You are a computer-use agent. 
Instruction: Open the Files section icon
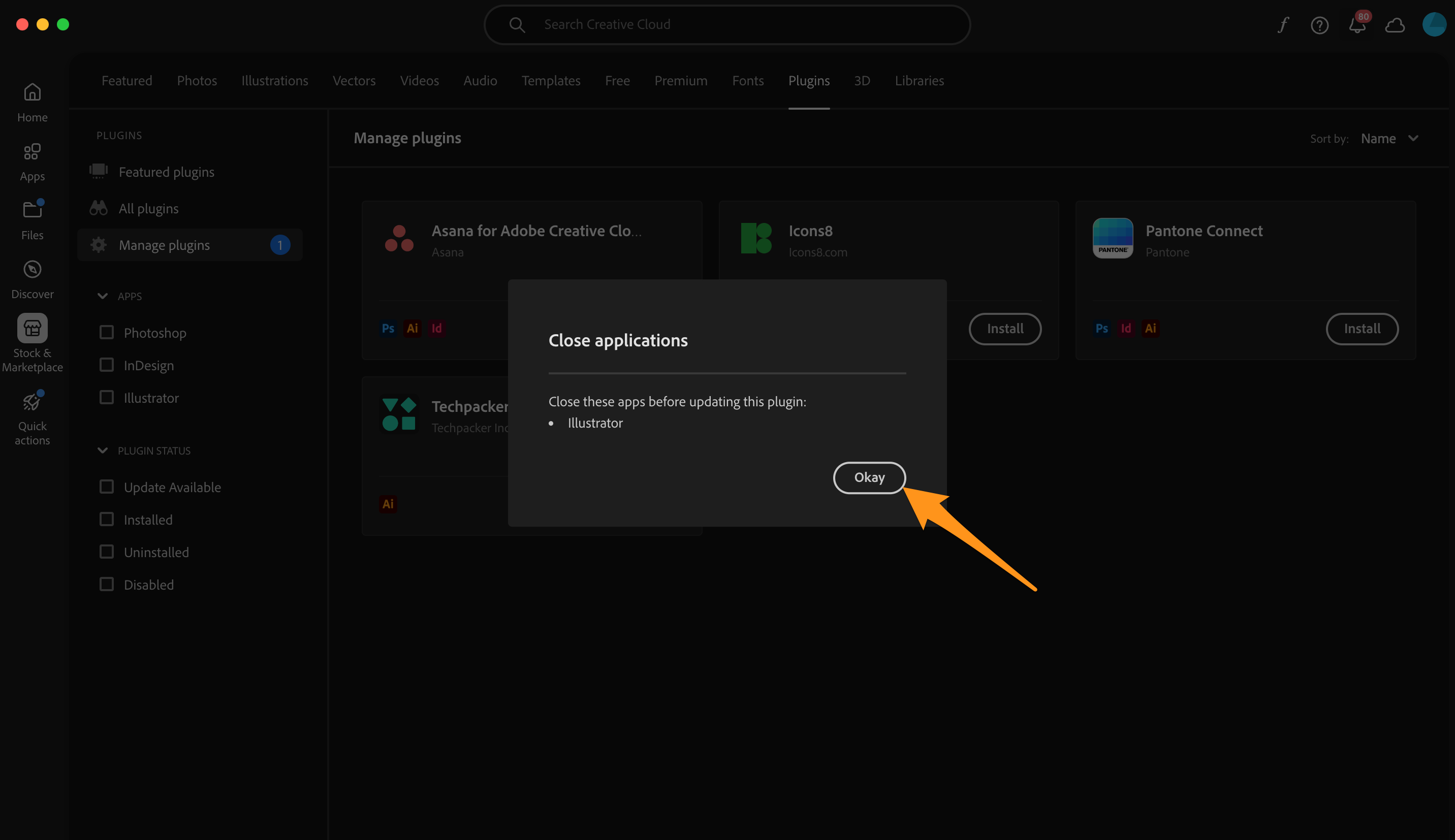[33, 209]
